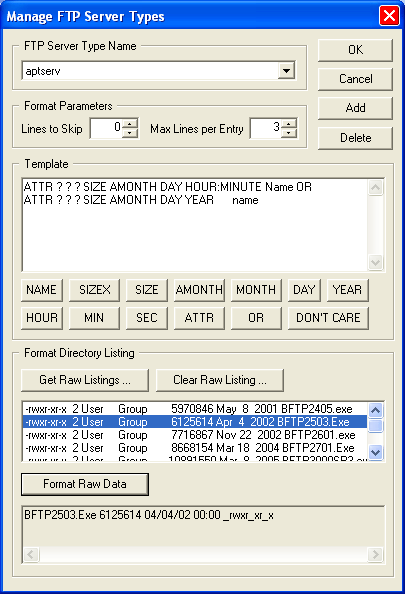Insert the SIZEX template token
Screen dimensions: 405x594
[x=94, y=290]
